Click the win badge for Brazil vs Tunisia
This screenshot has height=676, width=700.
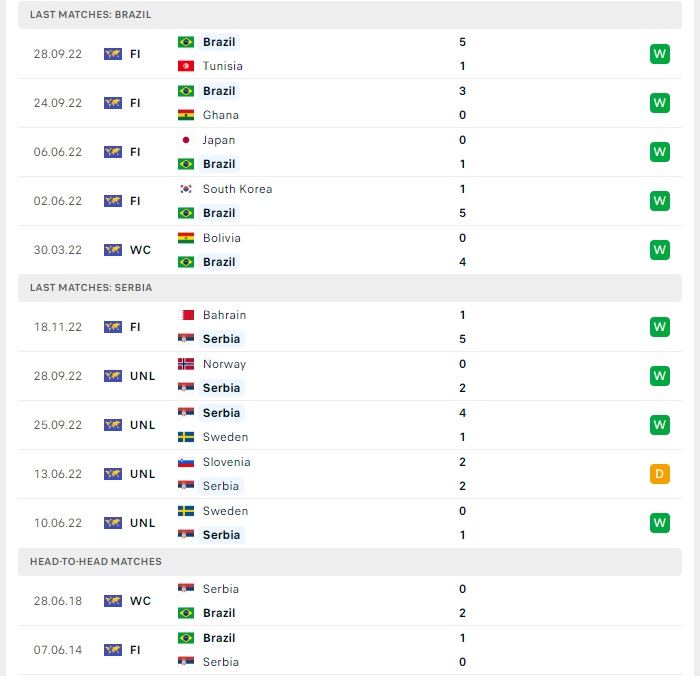tap(659, 54)
